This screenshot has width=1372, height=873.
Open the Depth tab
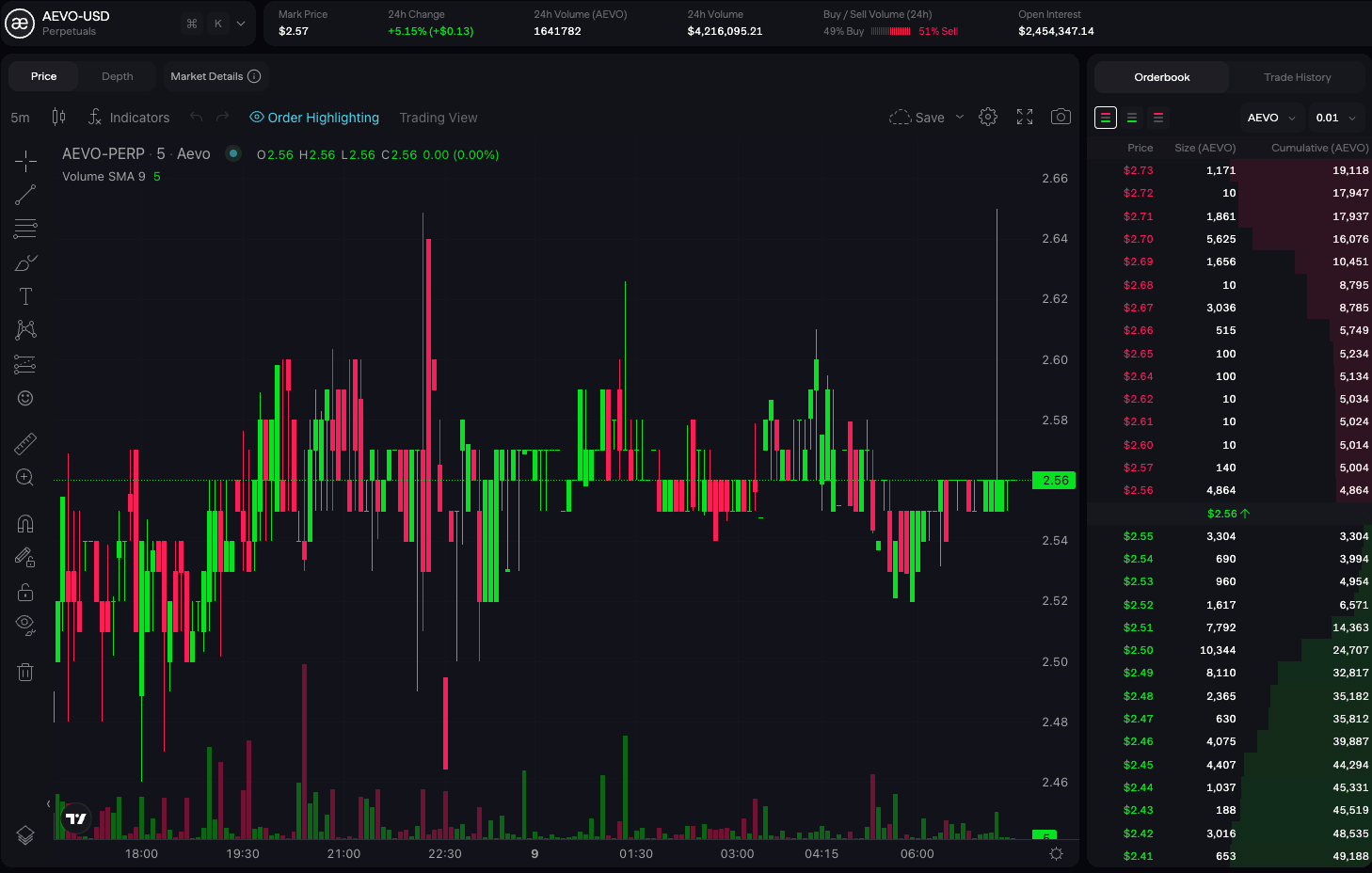[x=117, y=76]
